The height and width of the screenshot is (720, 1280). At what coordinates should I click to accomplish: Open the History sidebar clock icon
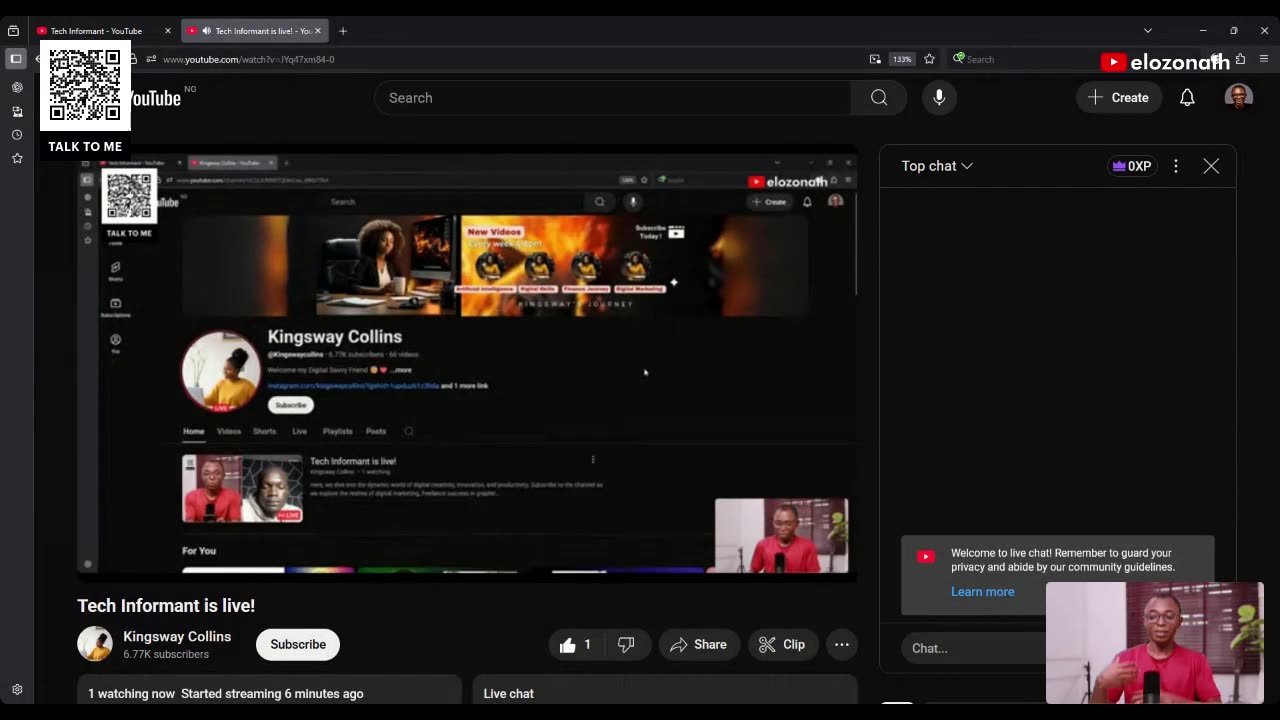click(x=17, y=135)
